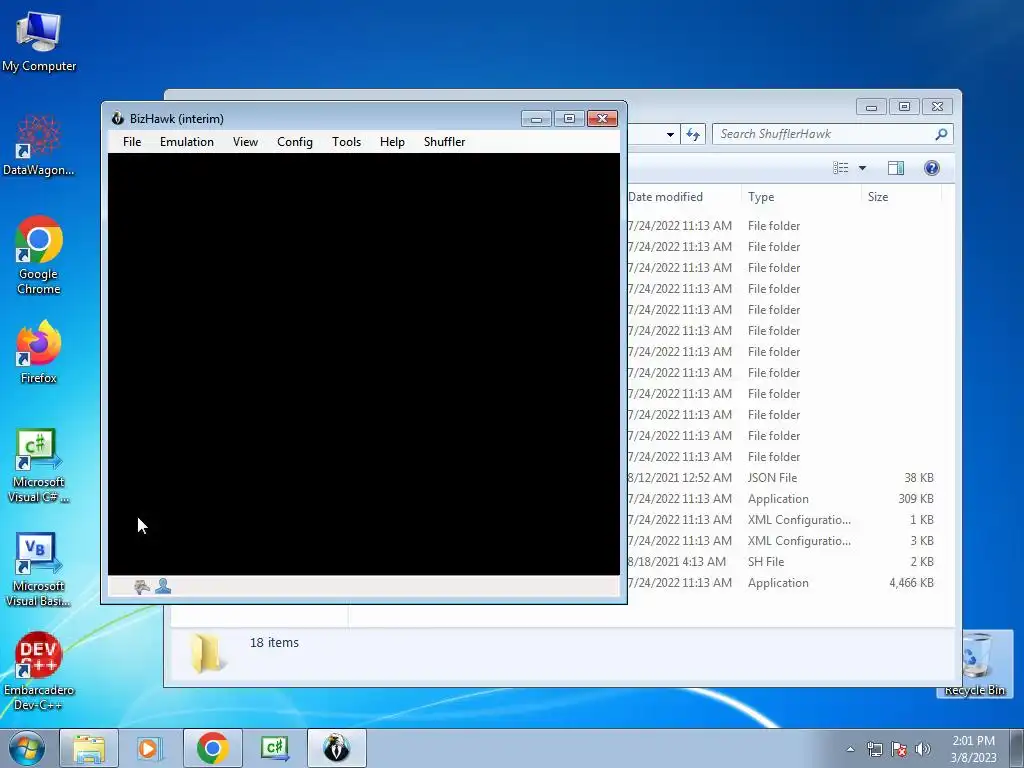Click the Explorer help question mark icon

pyautogui.click(x=932, y=168)
